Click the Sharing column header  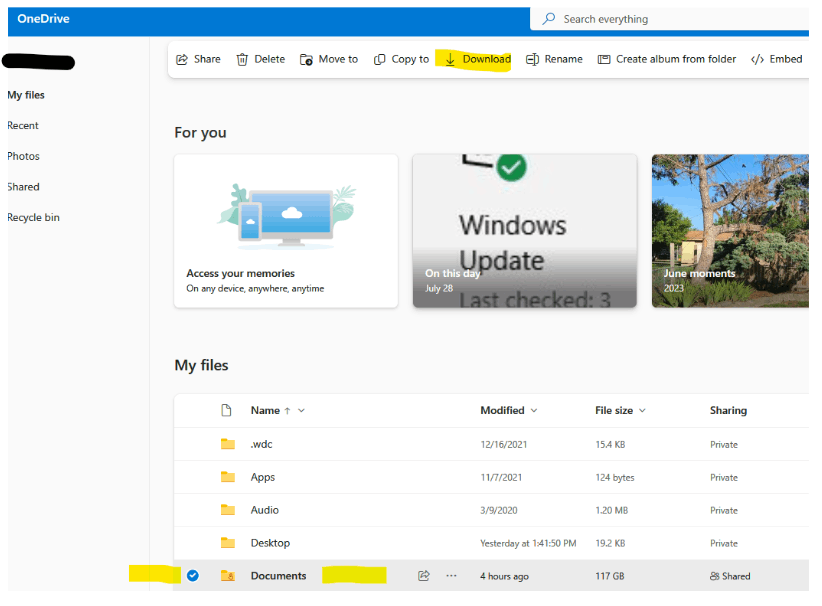click(728, 410)
